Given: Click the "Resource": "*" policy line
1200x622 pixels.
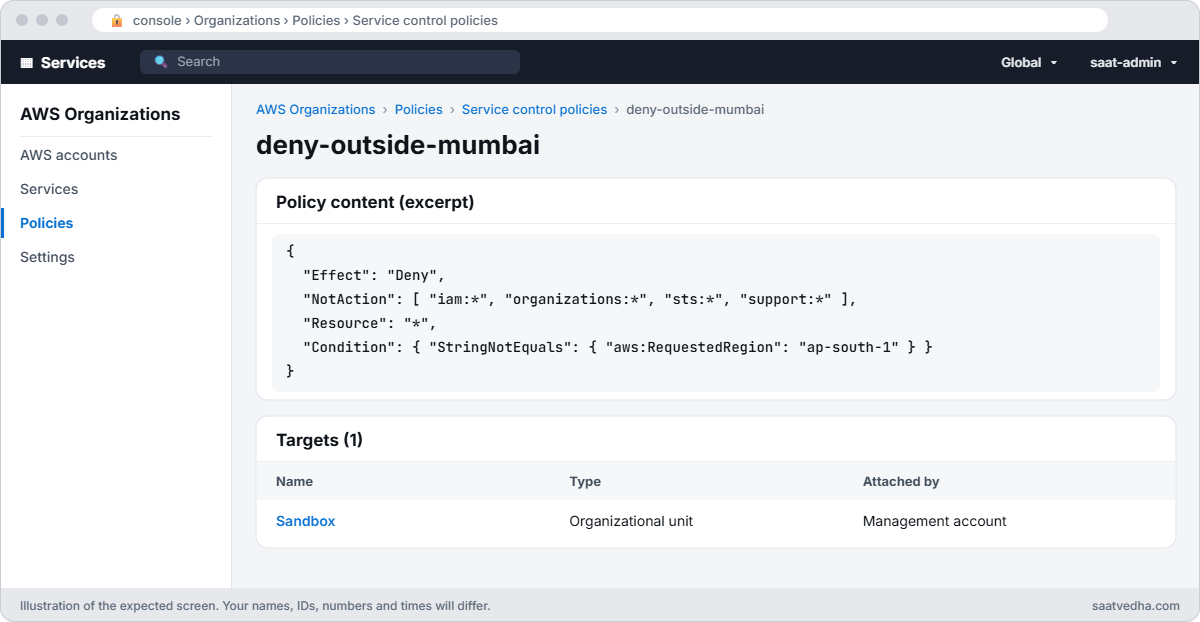Looking at the screenshot, I should click(x=370, y=323).
